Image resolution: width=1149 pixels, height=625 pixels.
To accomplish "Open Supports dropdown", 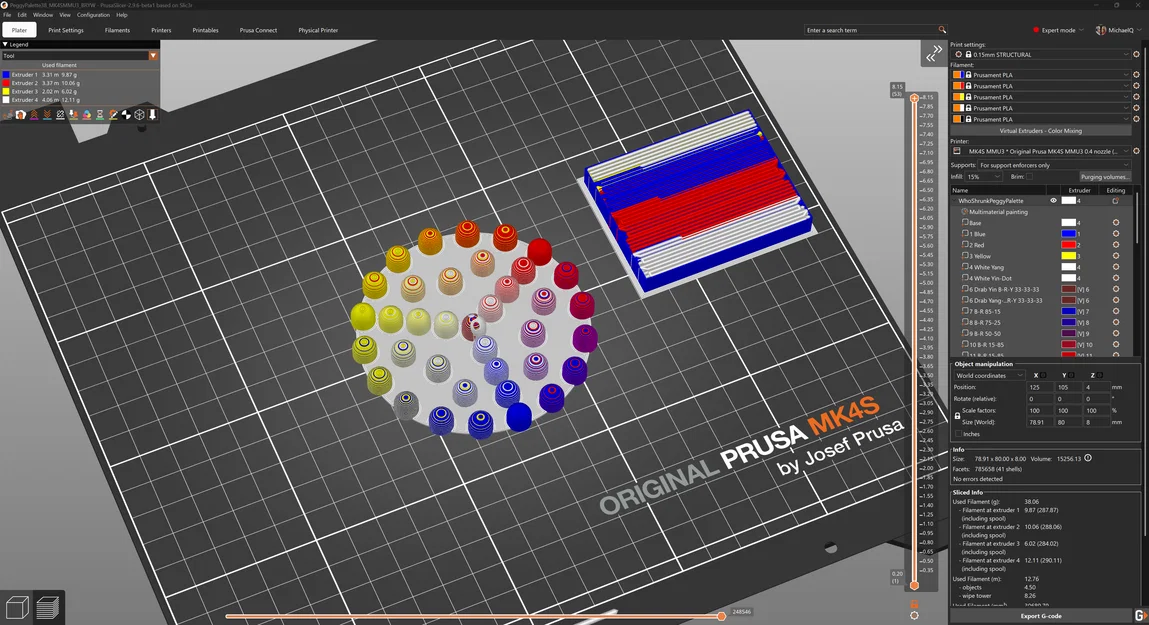I will click(x=1054, y=165).
